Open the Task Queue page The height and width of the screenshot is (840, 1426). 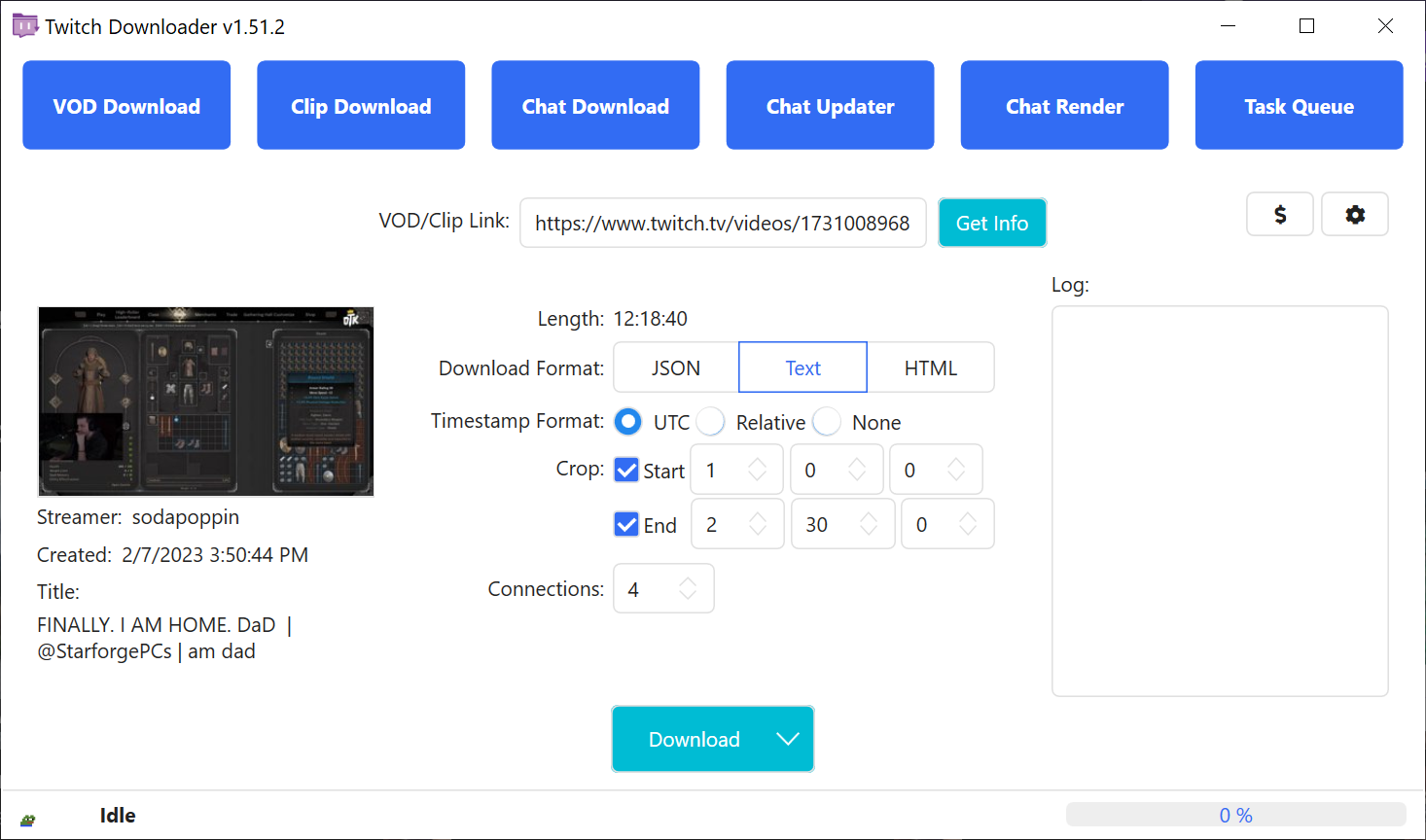pyautogui.click(x=1299, y=105)
